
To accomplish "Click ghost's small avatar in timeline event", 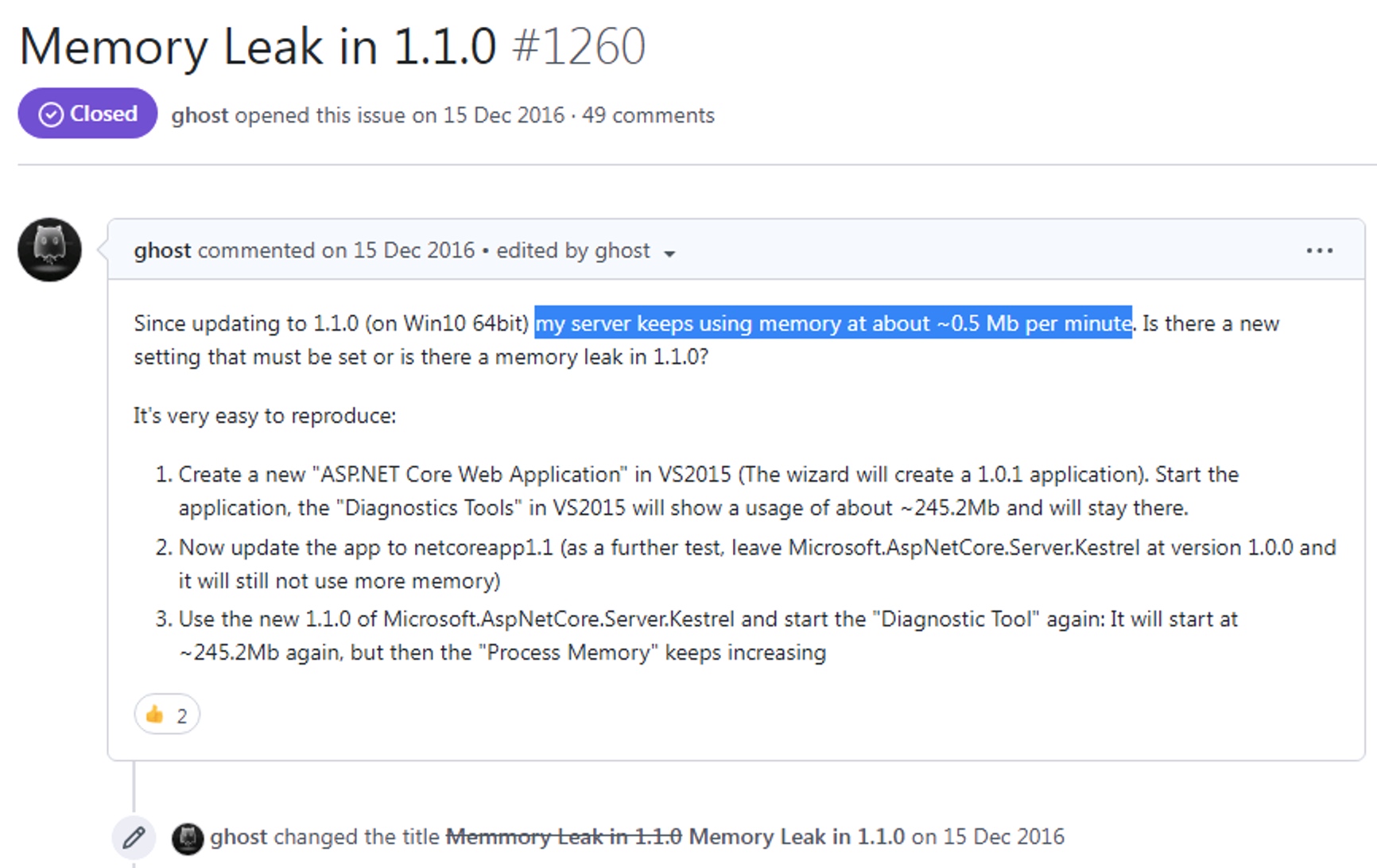I will 188,838.
